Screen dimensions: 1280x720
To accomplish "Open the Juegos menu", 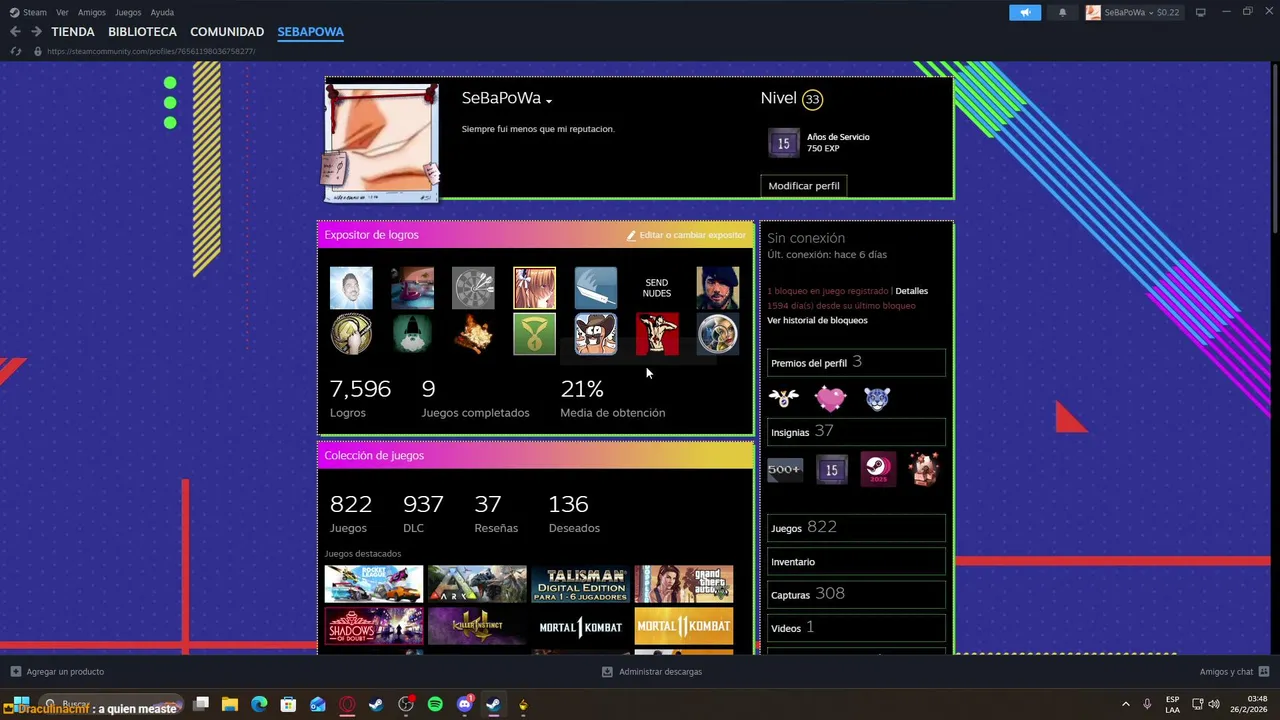I will (128, 12).
